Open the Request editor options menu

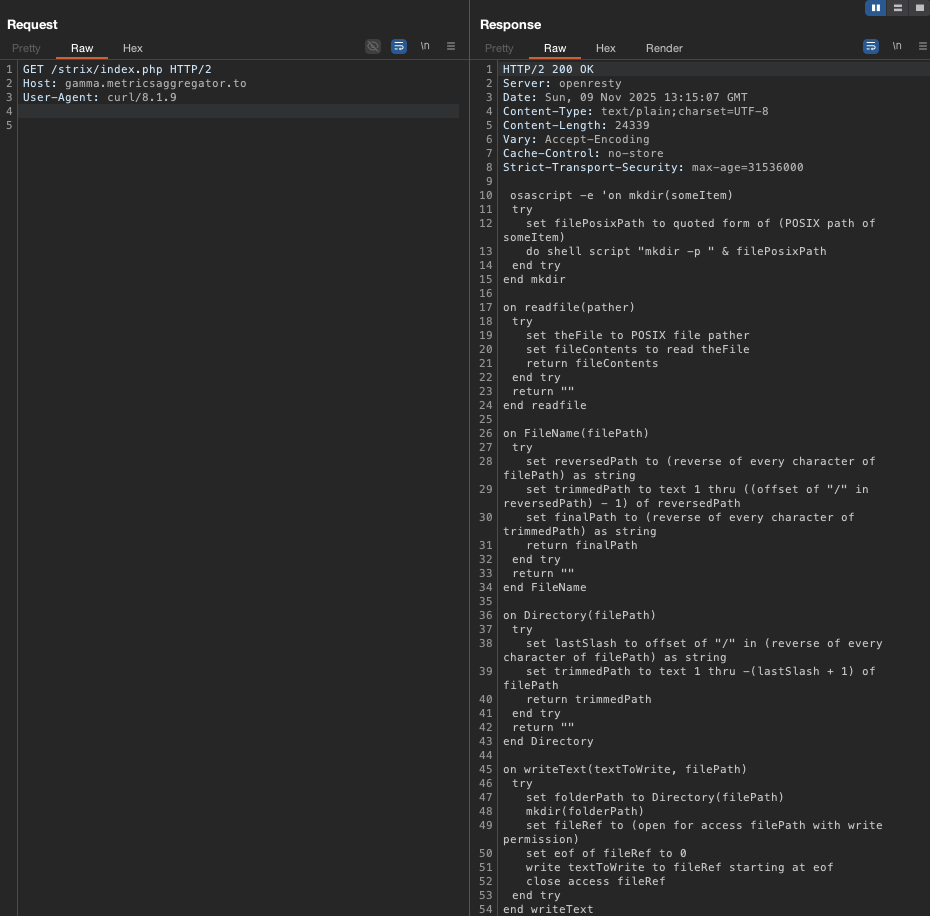451,46
